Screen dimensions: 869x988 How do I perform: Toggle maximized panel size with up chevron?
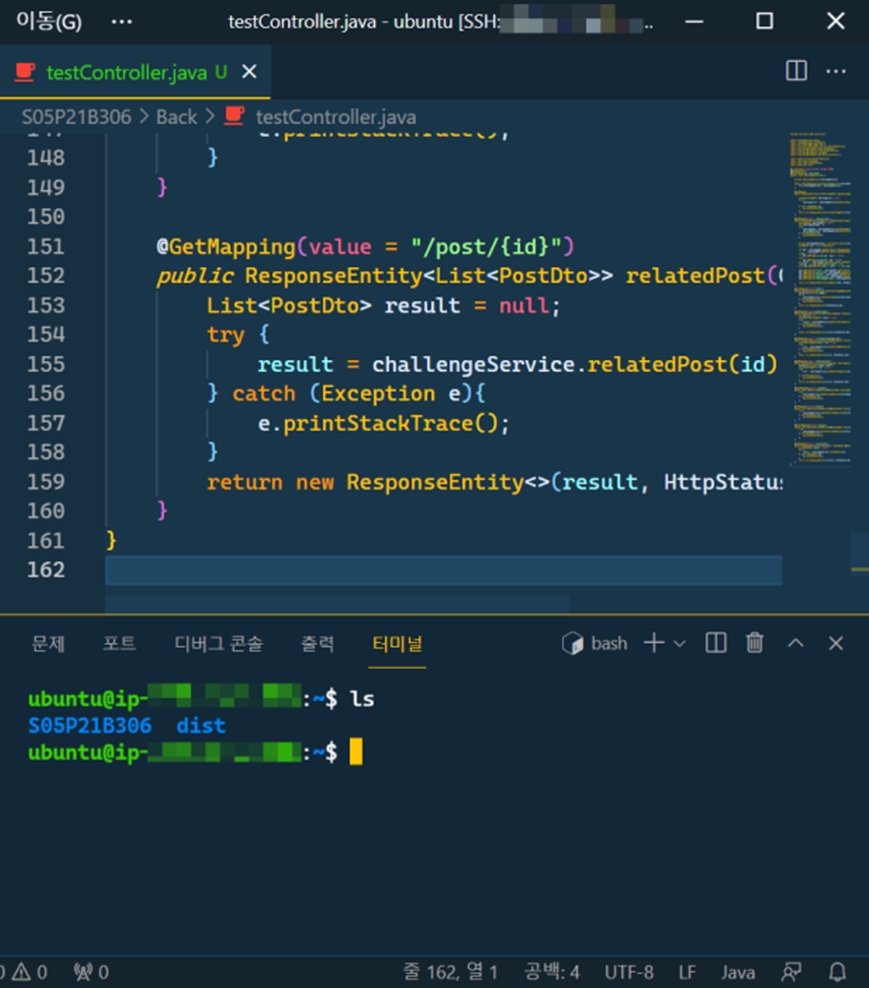click(x=796, y=643)
